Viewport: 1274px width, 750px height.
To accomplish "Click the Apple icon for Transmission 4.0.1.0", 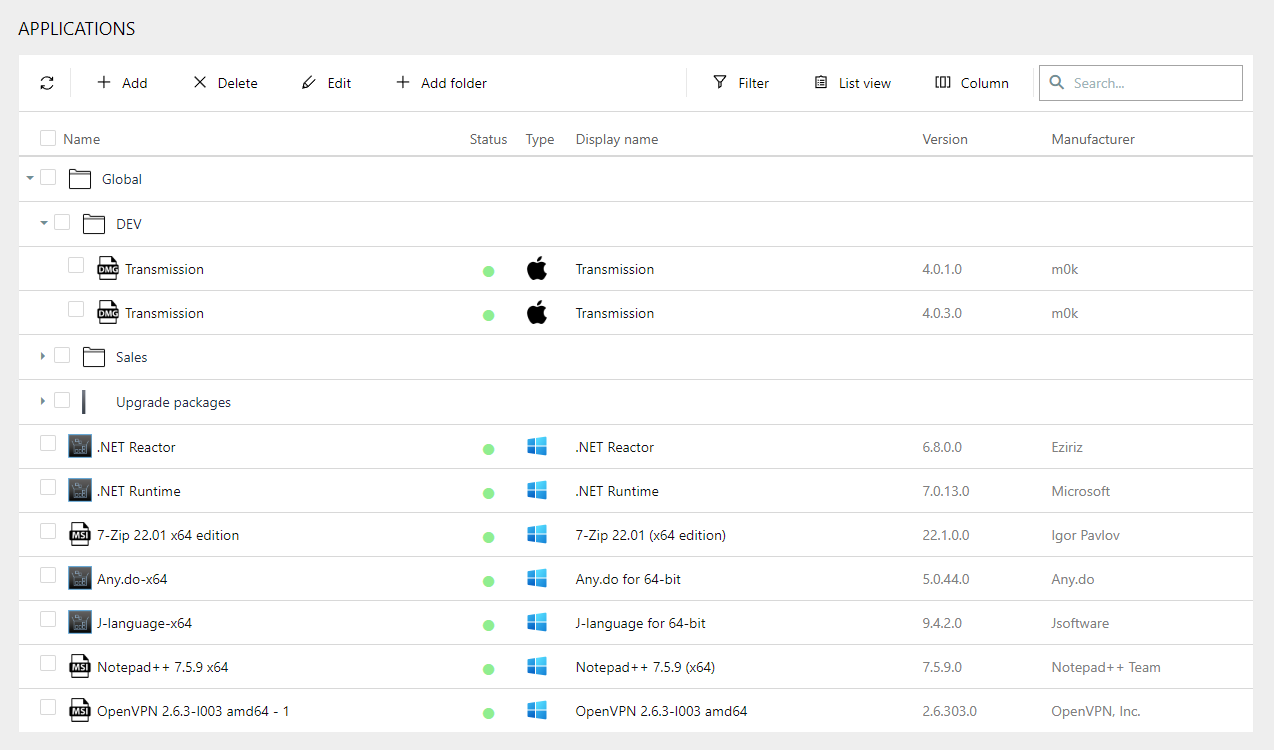I will coord(537,269).
